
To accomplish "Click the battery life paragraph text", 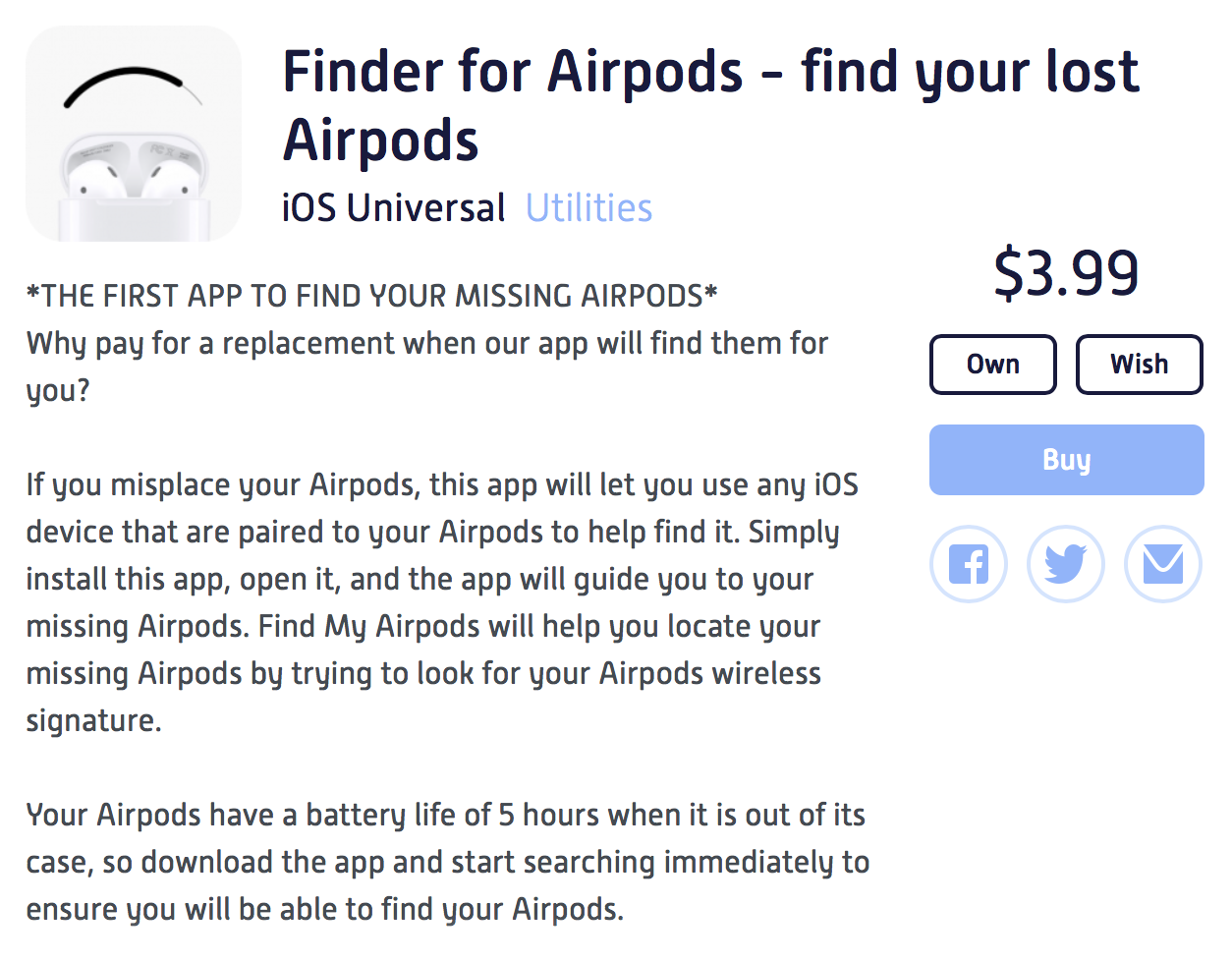I will (448, 862).
